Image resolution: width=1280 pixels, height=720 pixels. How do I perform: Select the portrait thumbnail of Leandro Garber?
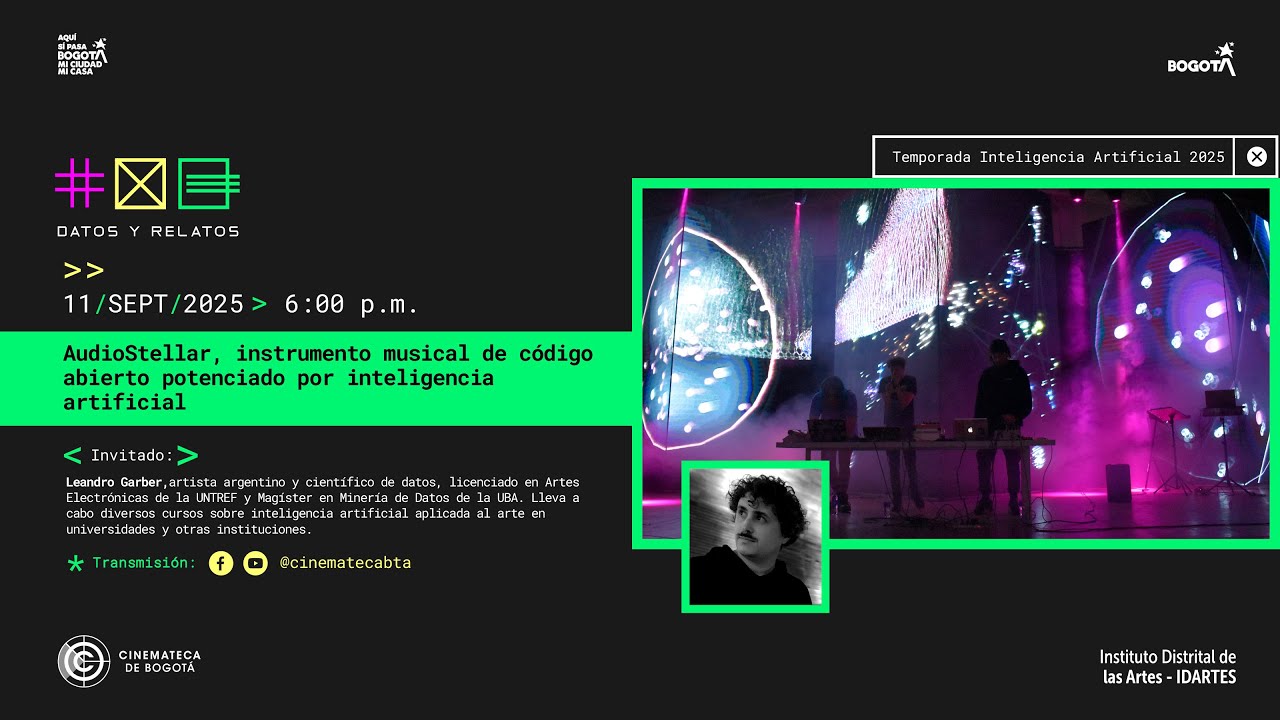755,536
